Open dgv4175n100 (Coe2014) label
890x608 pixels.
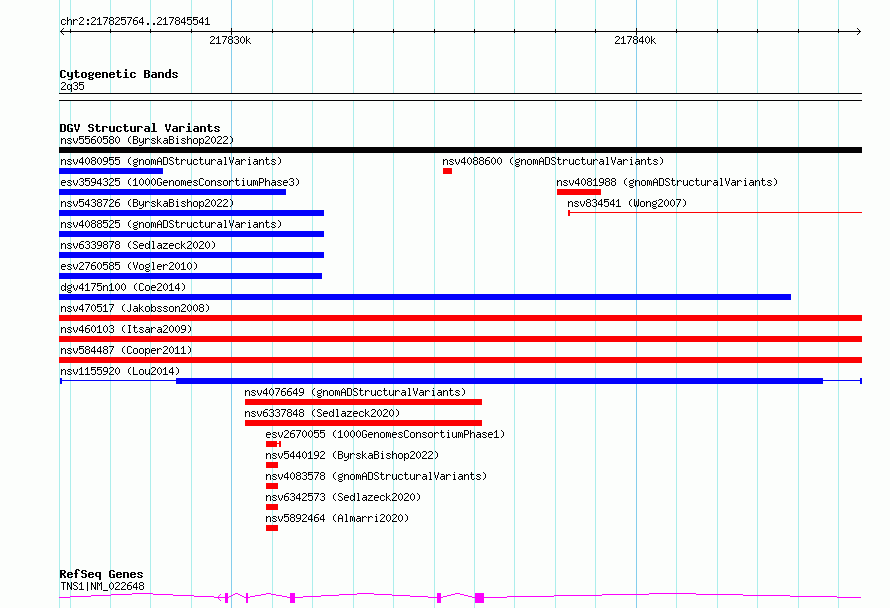(x=123, y=287)
